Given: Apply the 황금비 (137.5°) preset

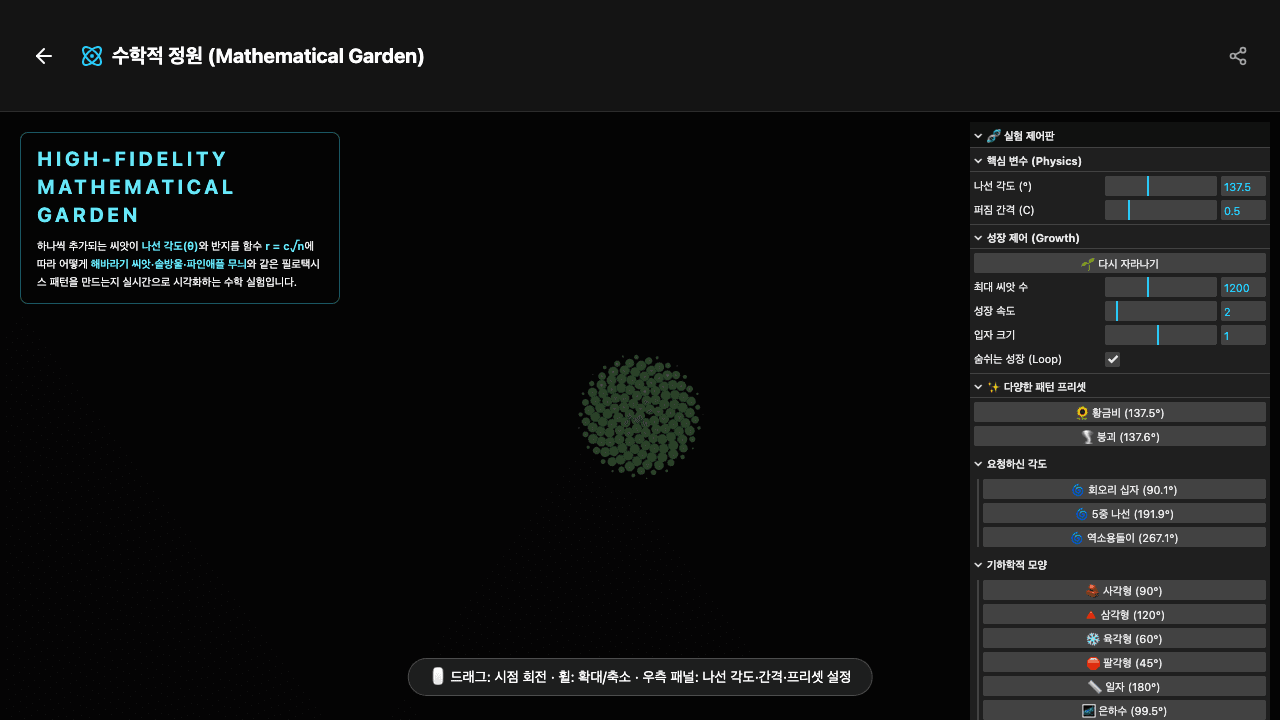Looking at the screenshot, I should (1119, 413).
